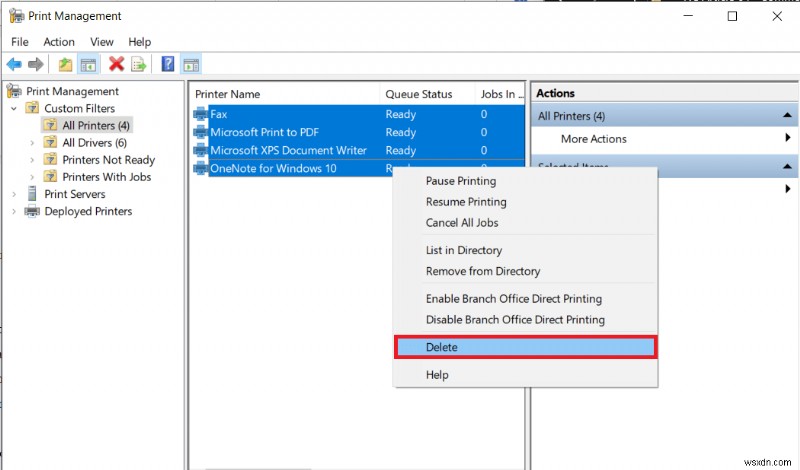Click OneNote for Windows 10 row name

coord(273,168)
